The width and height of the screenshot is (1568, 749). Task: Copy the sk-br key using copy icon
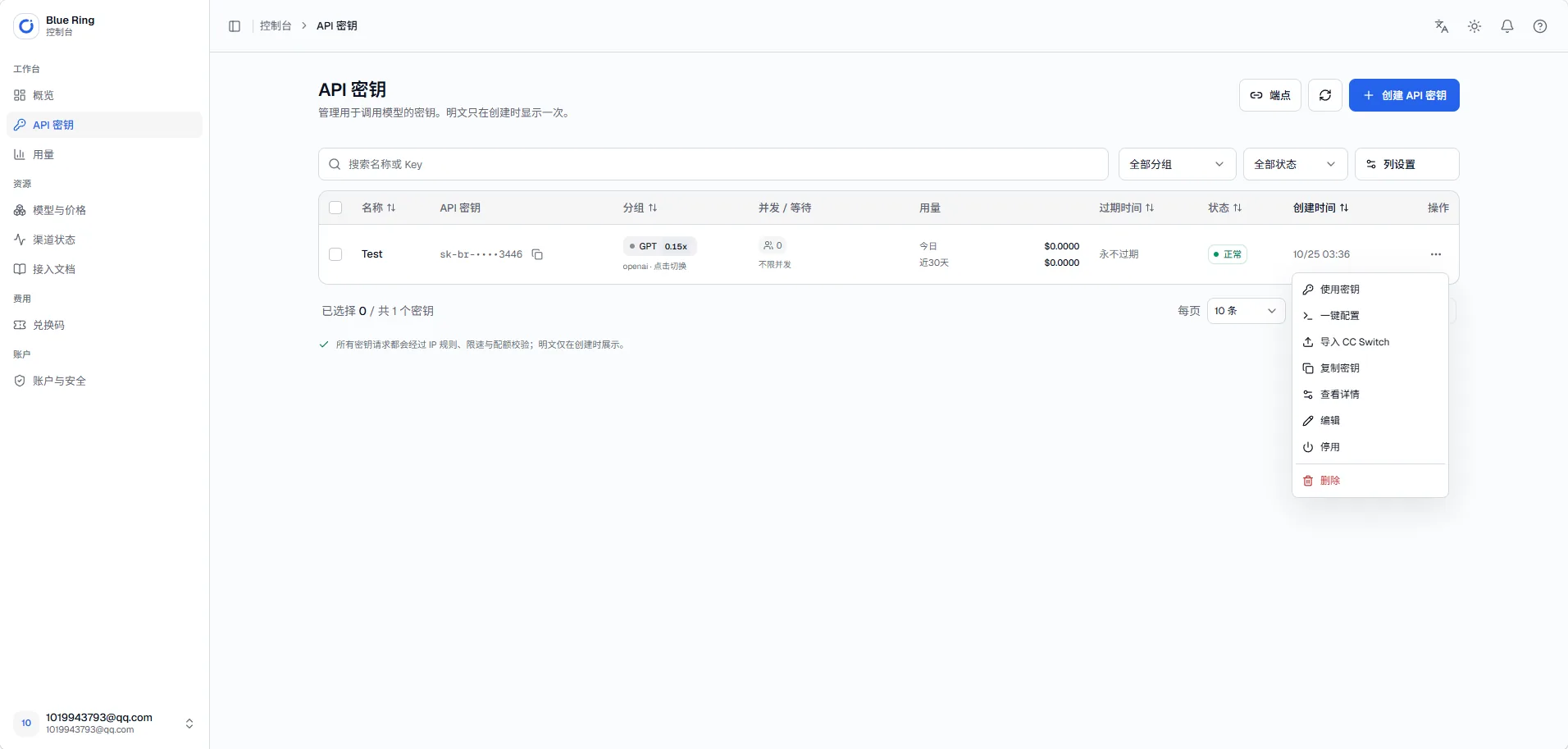coord(538,254)
